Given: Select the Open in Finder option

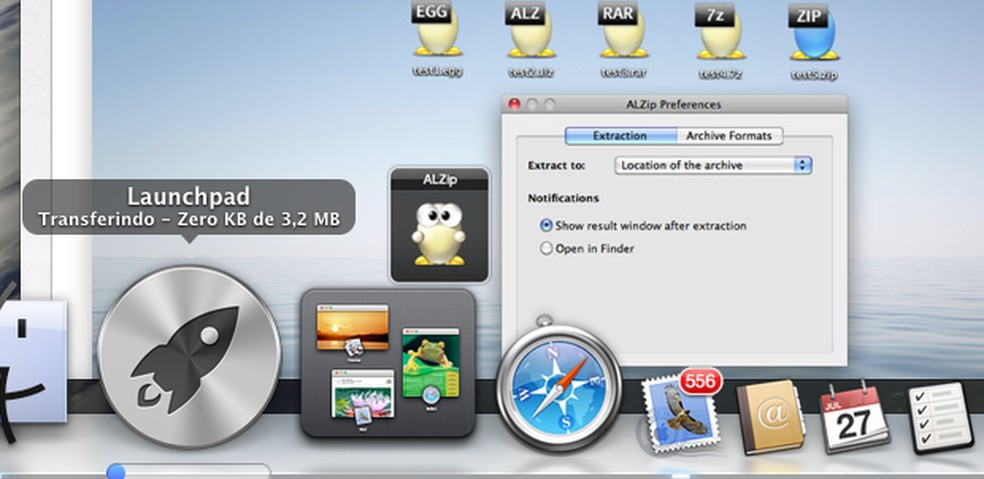Looking at the screenshot, I should [587, 249].
